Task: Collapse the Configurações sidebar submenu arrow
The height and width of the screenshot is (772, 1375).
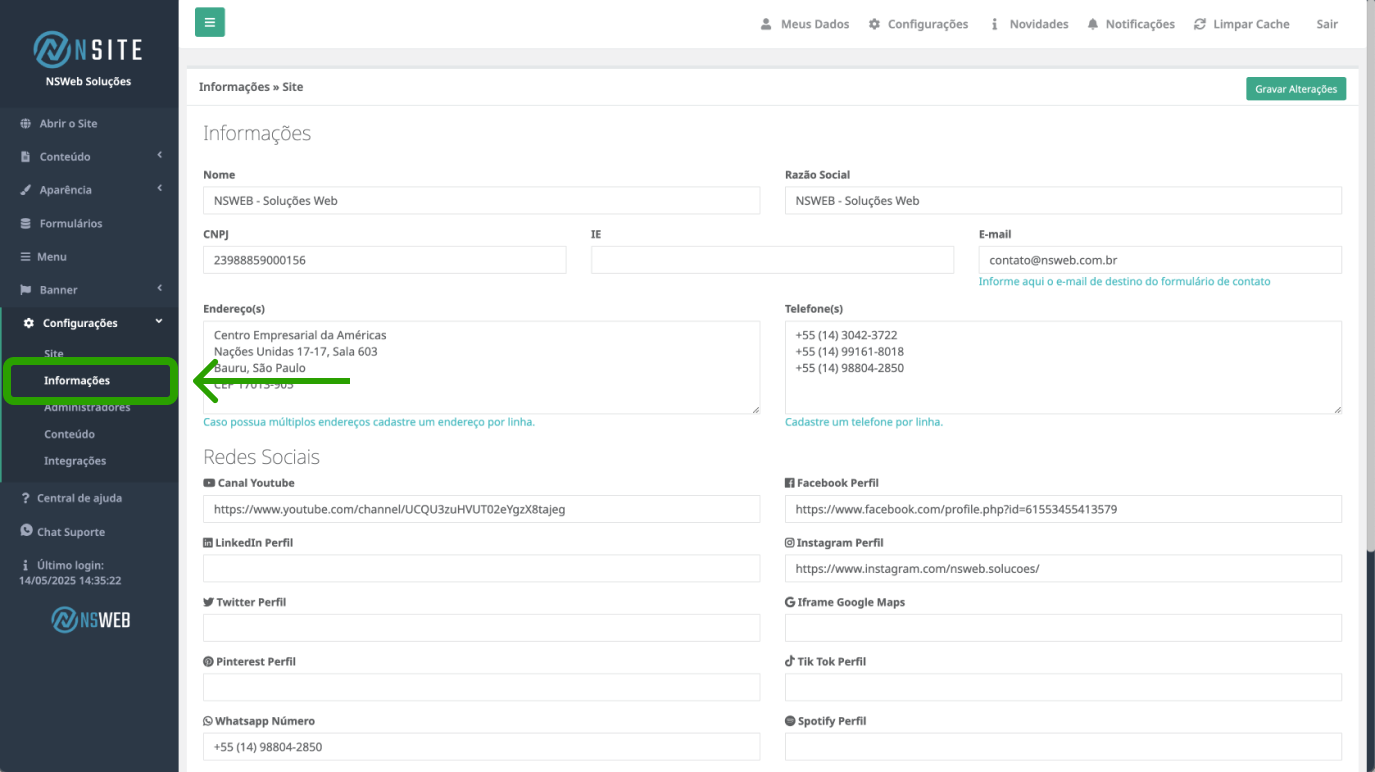Action: pyautogui.click(x=159, y=322)
